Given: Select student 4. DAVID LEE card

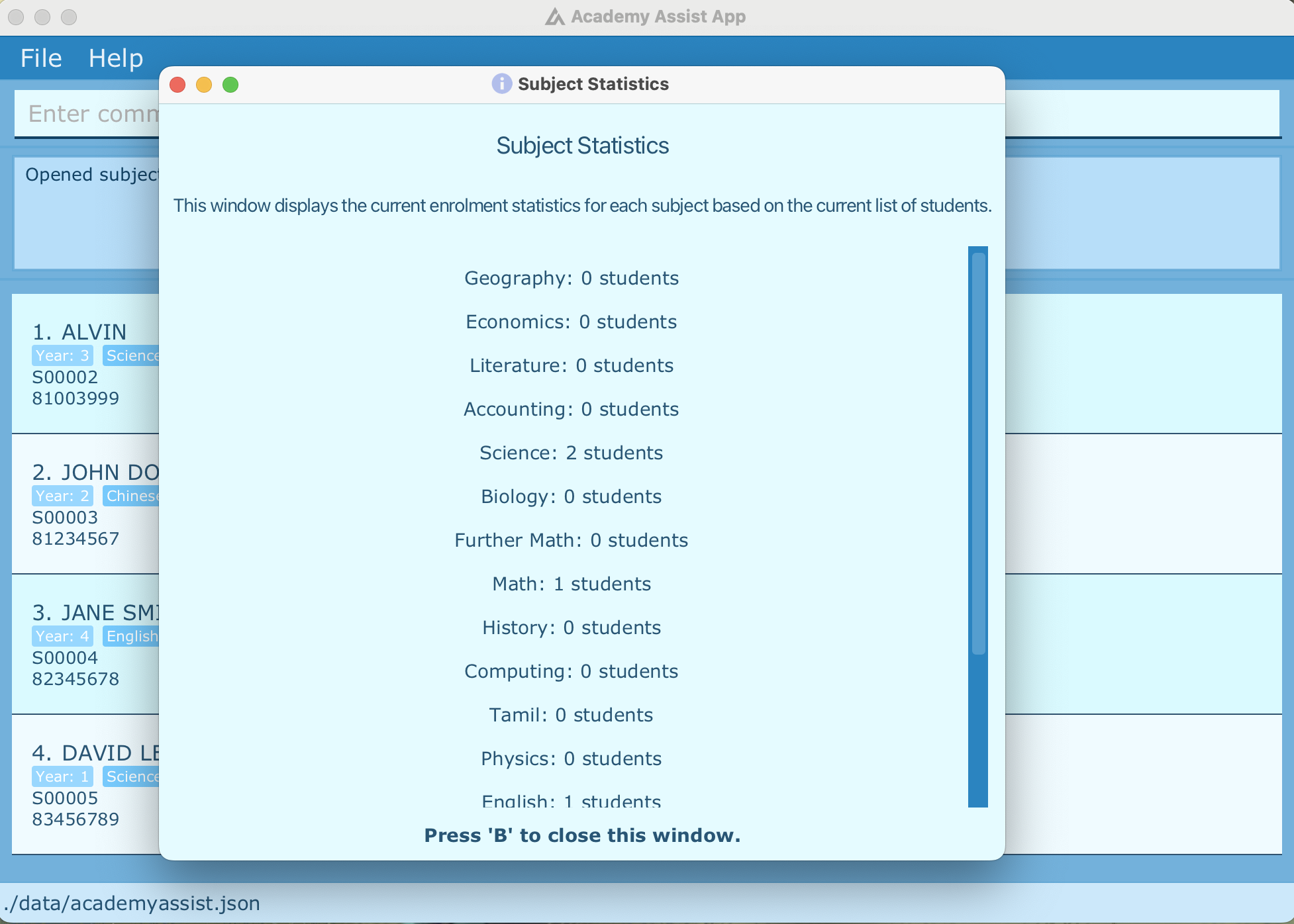Looking at the screenshot, I should pyautogui.click(x=85, y=785).
